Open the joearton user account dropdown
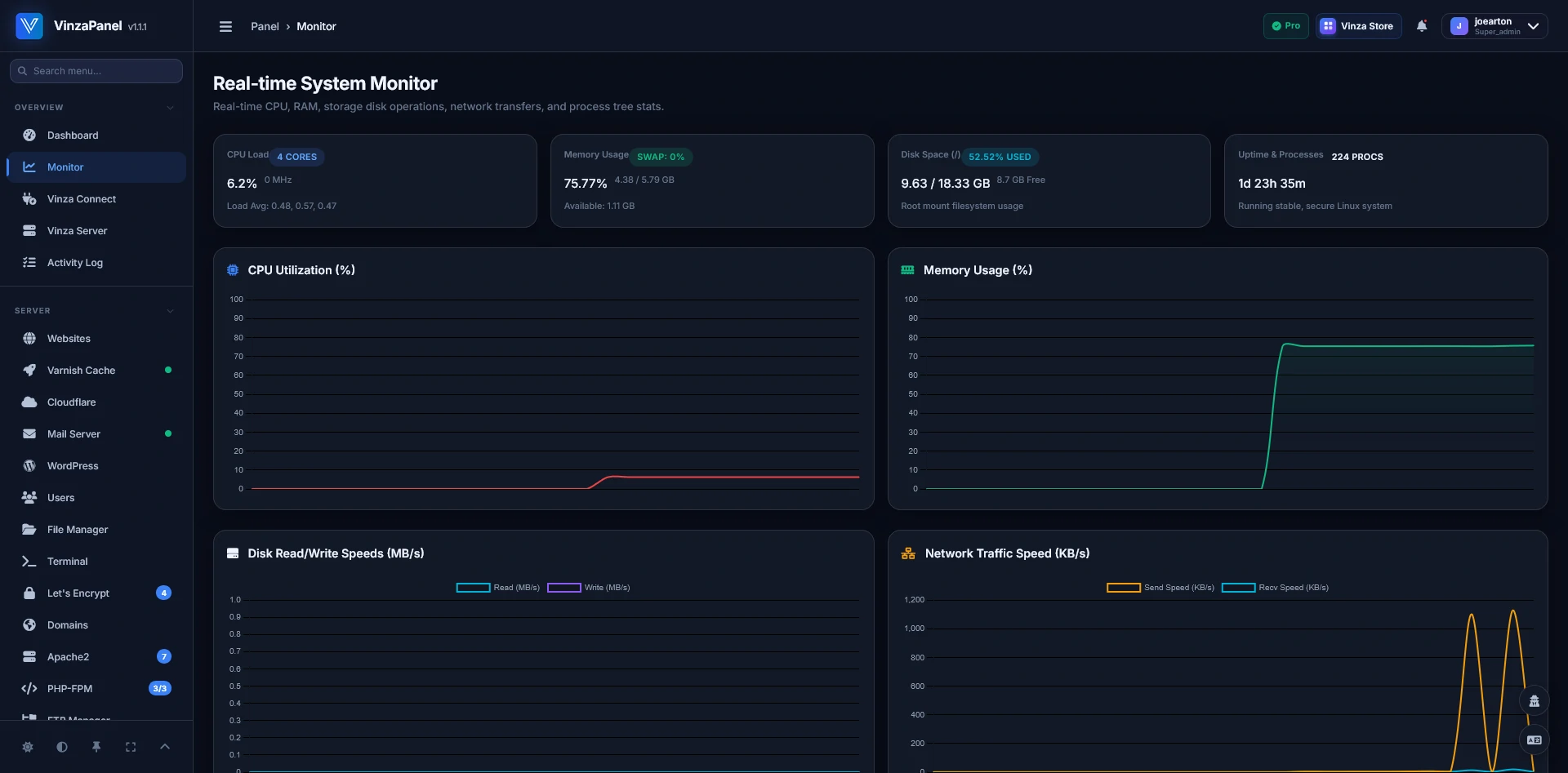This screenshot has height=773, width=1568. coord(1494,26)
